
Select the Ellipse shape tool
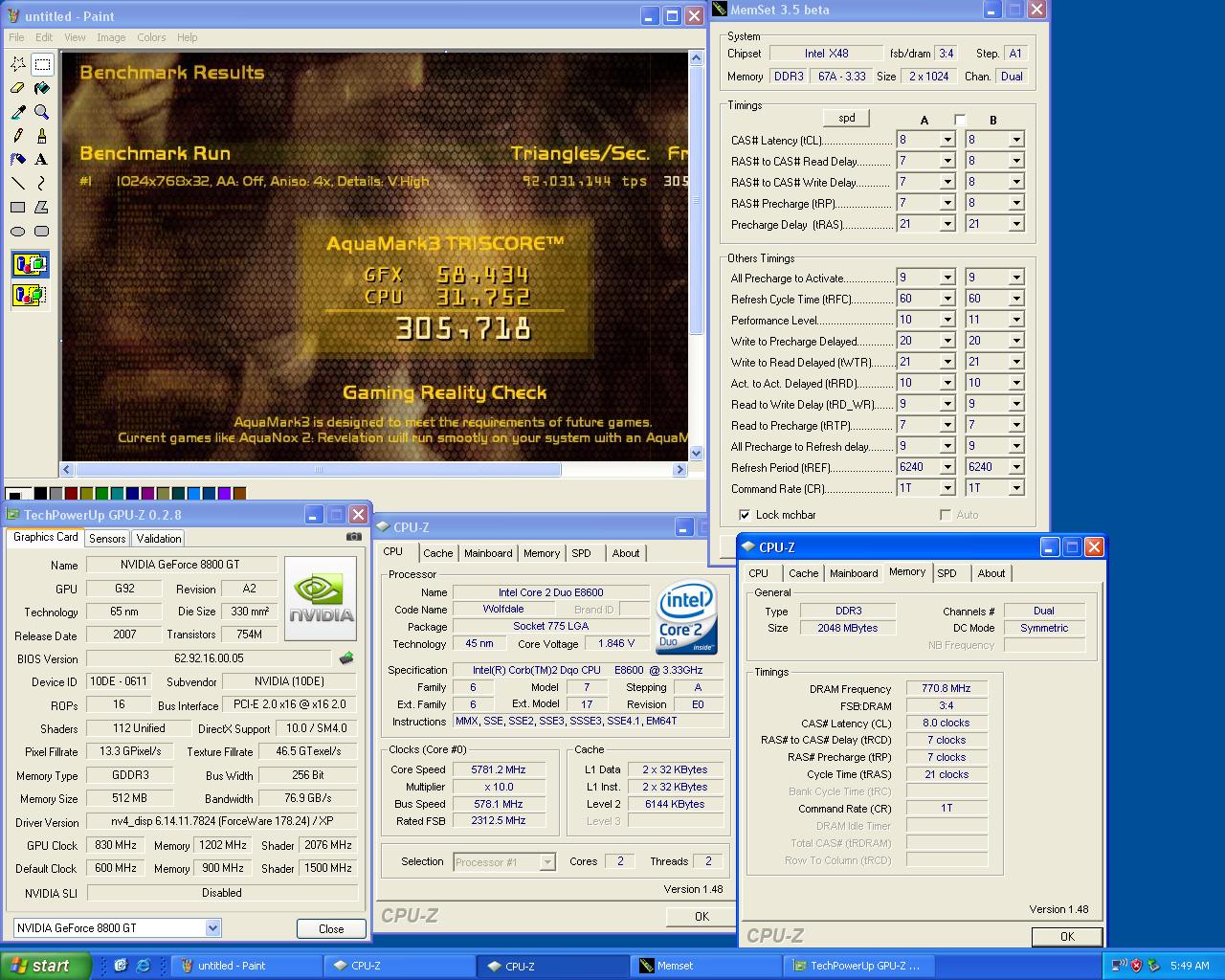pos(17,232)
